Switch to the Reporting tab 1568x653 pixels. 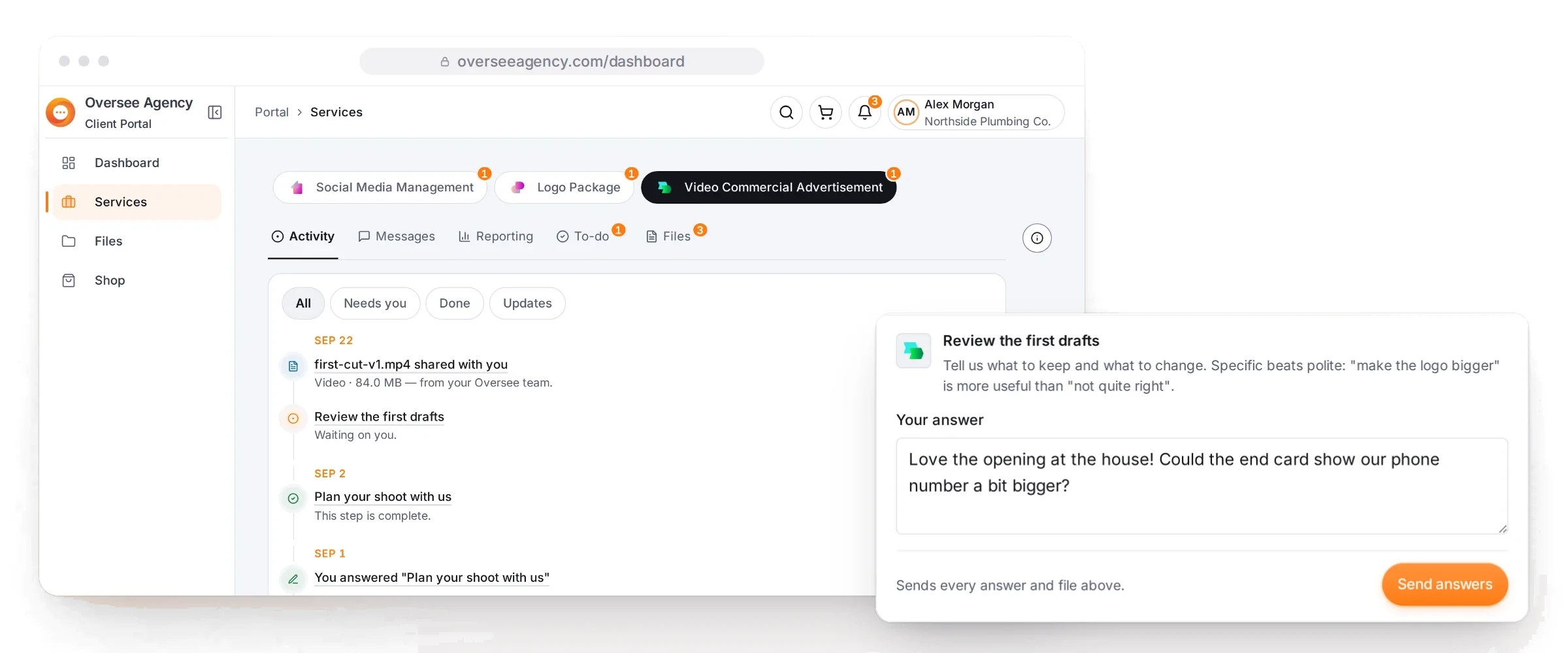point(496,236)
